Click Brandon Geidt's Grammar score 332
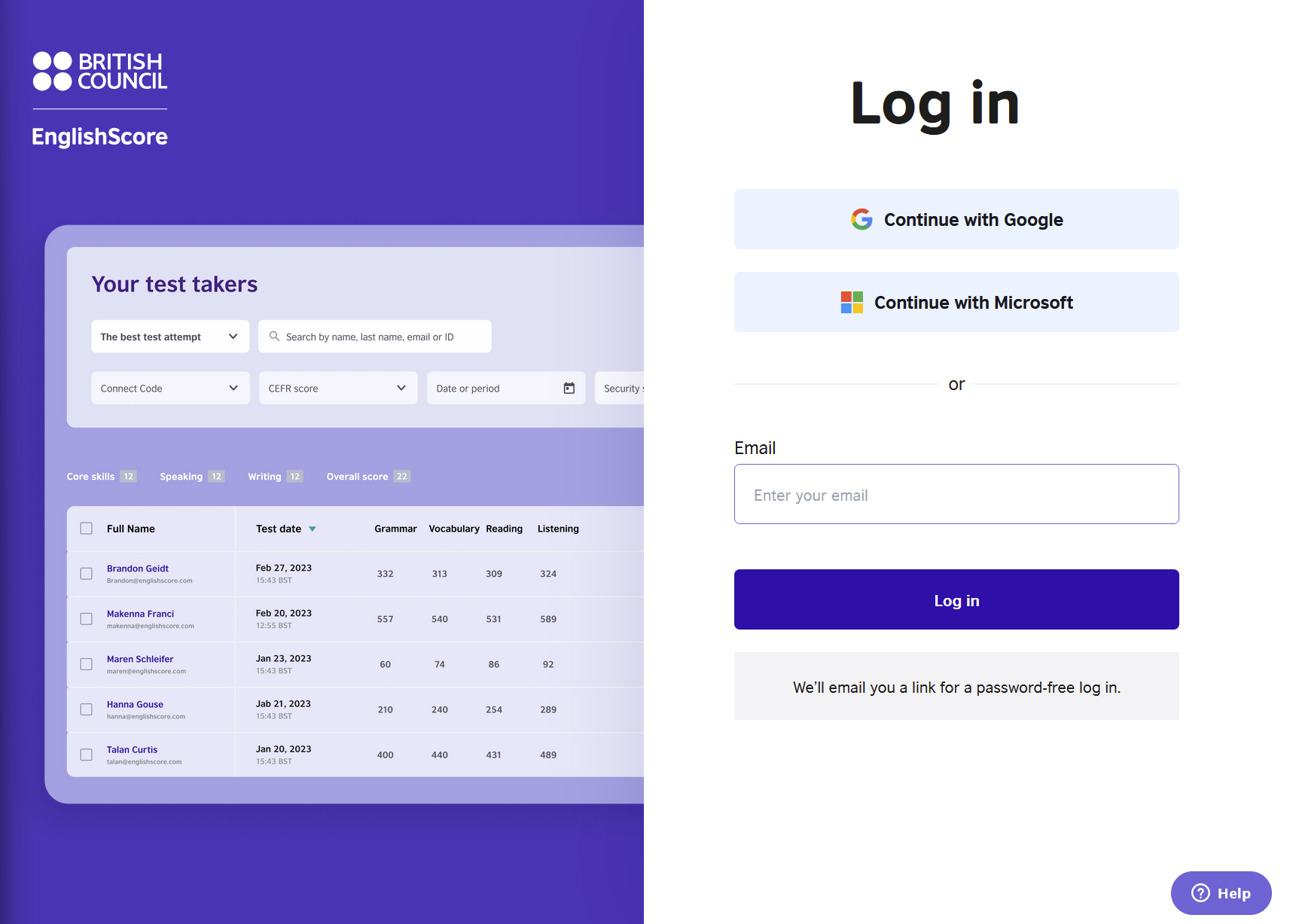The height and width of the screenshot is (924, 1290). coord(386,574)
